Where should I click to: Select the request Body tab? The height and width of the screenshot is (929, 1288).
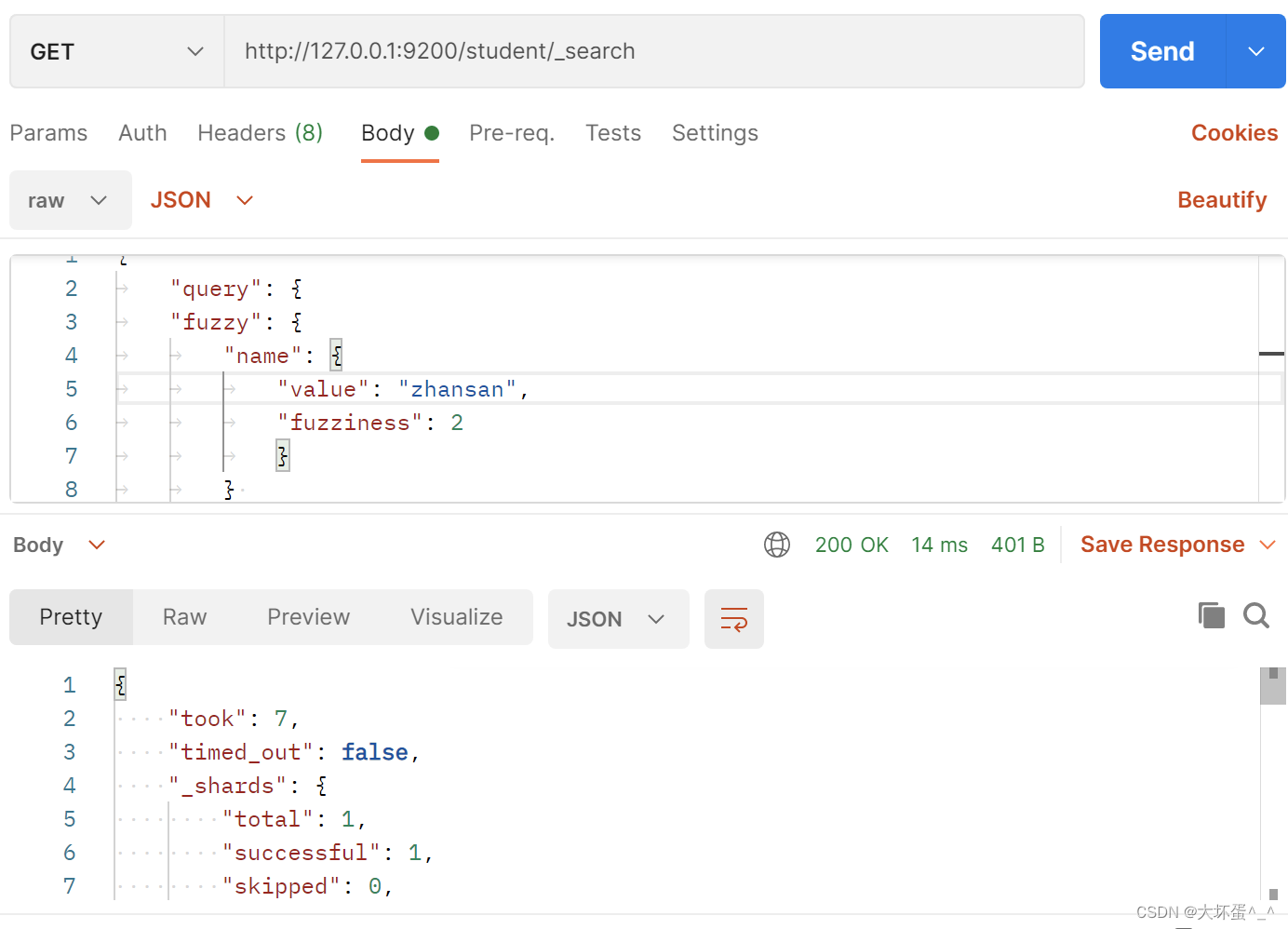click(x=399, y=133)
